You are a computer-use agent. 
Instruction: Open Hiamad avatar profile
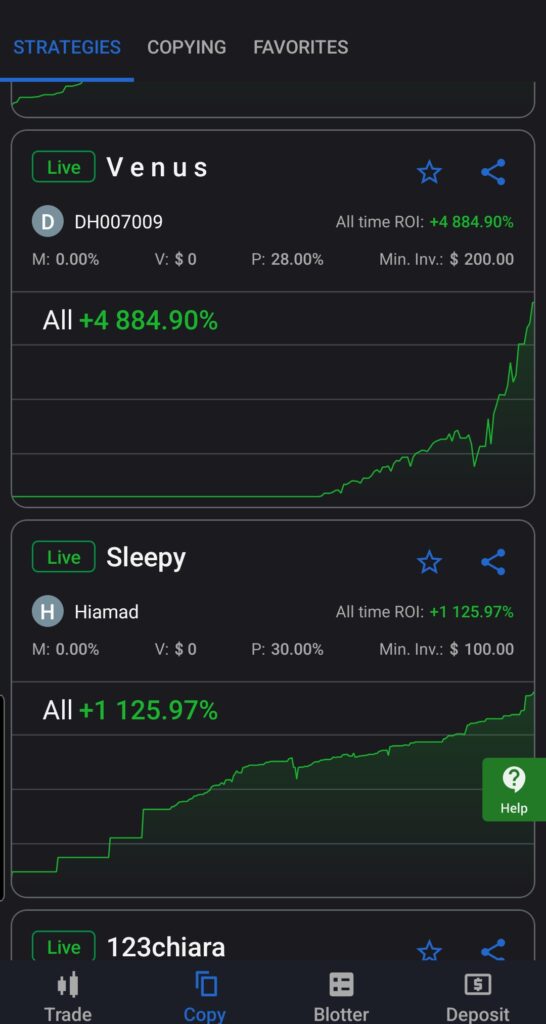click(x=48, y=612)
